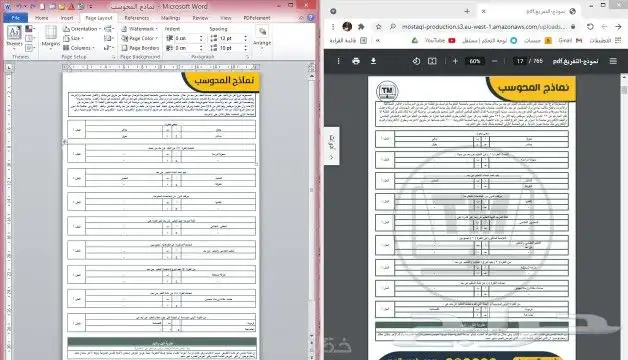This screenshot has width=628, height=360.
Task: Open the YouTube bookmark
Action: point(440,40)
